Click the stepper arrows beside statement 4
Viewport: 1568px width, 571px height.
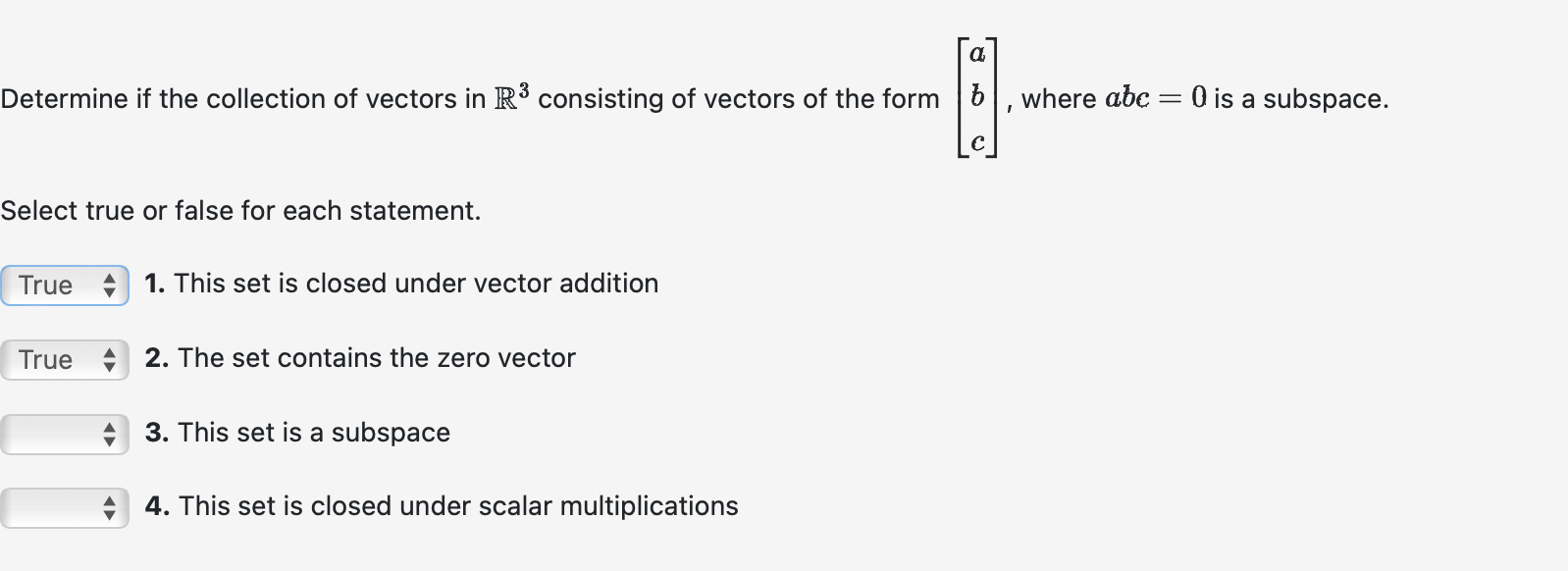pyautogui.click(x=111, y=509)
